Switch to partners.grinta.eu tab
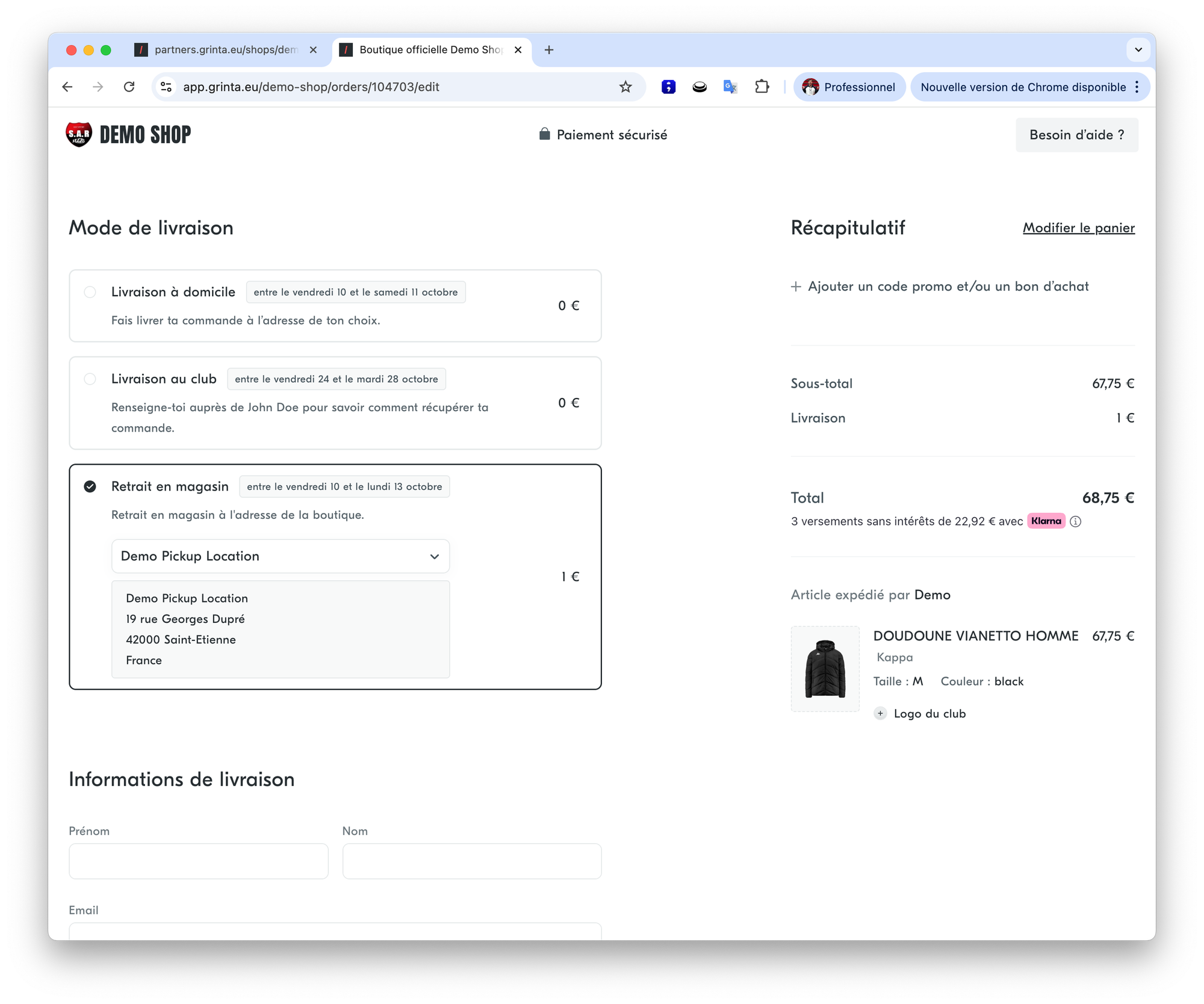The width and height of the screenshot is (1204, 1004). point(225,50)
